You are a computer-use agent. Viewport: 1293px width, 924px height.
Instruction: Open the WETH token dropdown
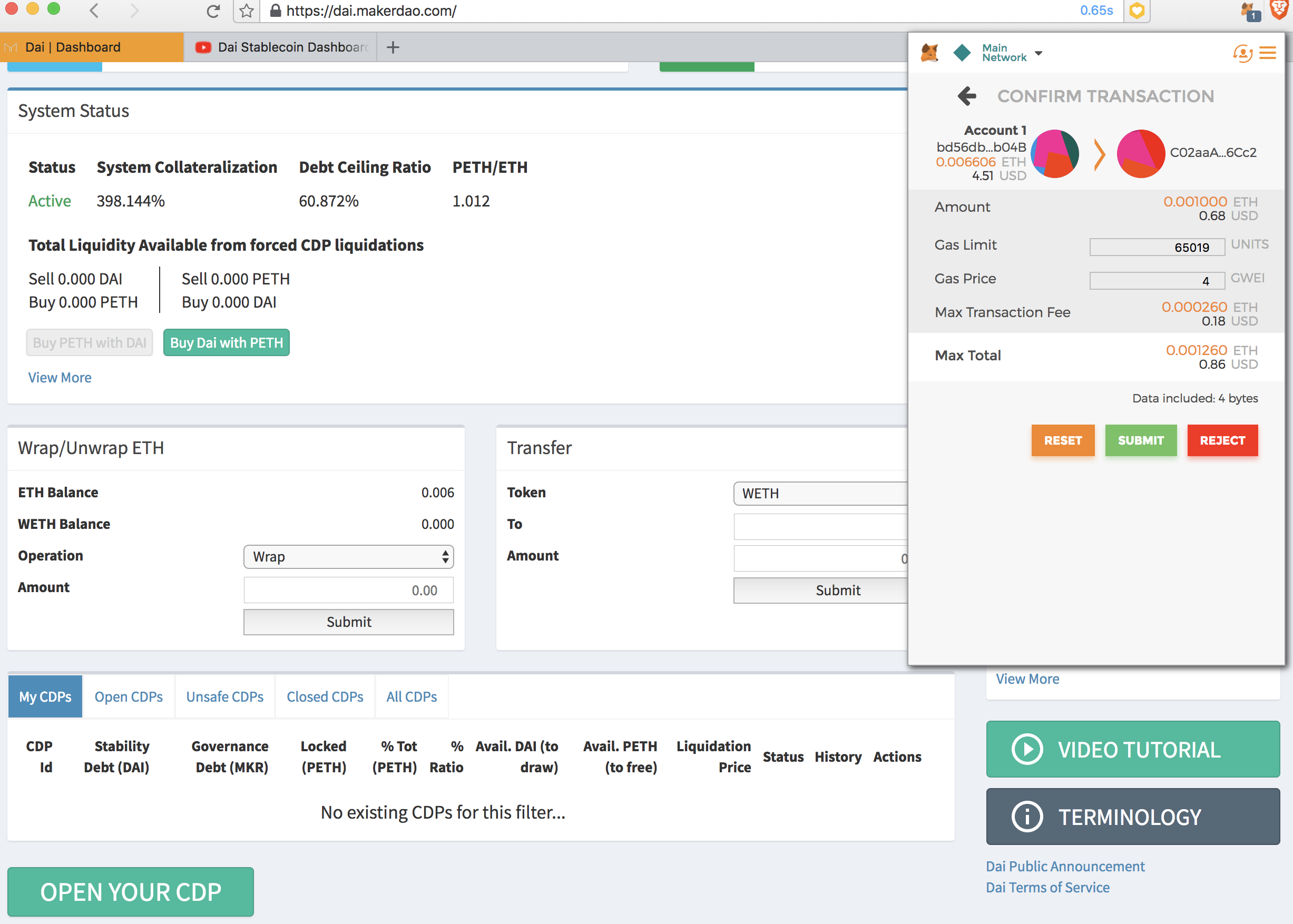click(x=820, y=493)
